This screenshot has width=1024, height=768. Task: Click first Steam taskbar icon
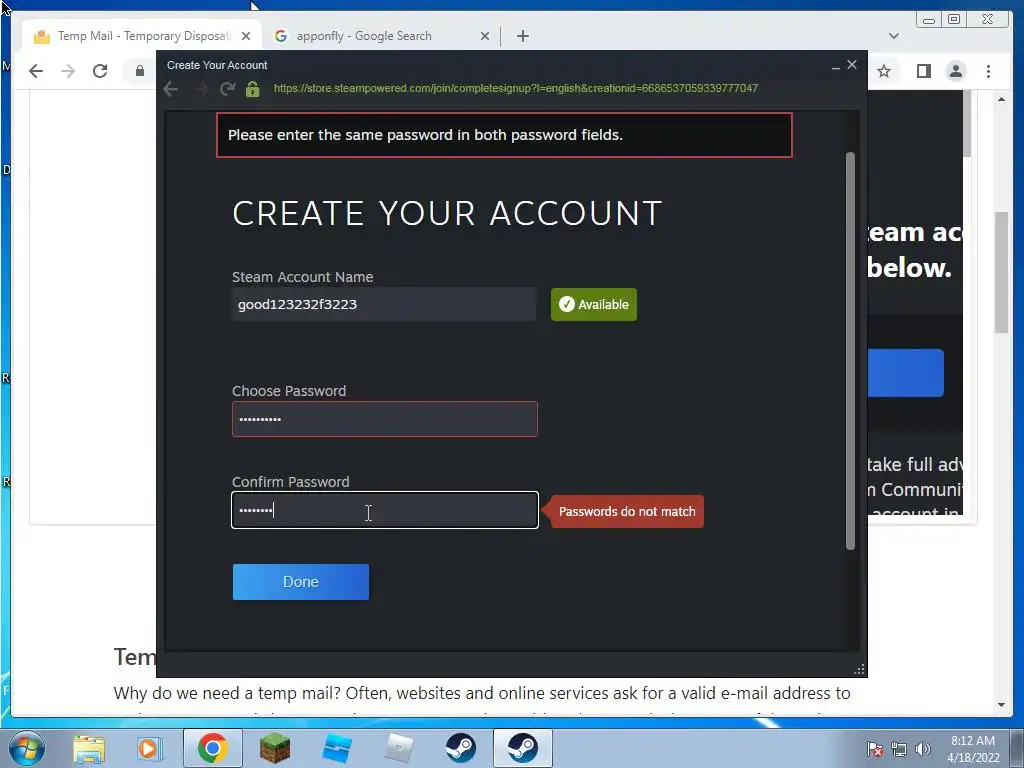click(460, 748)
